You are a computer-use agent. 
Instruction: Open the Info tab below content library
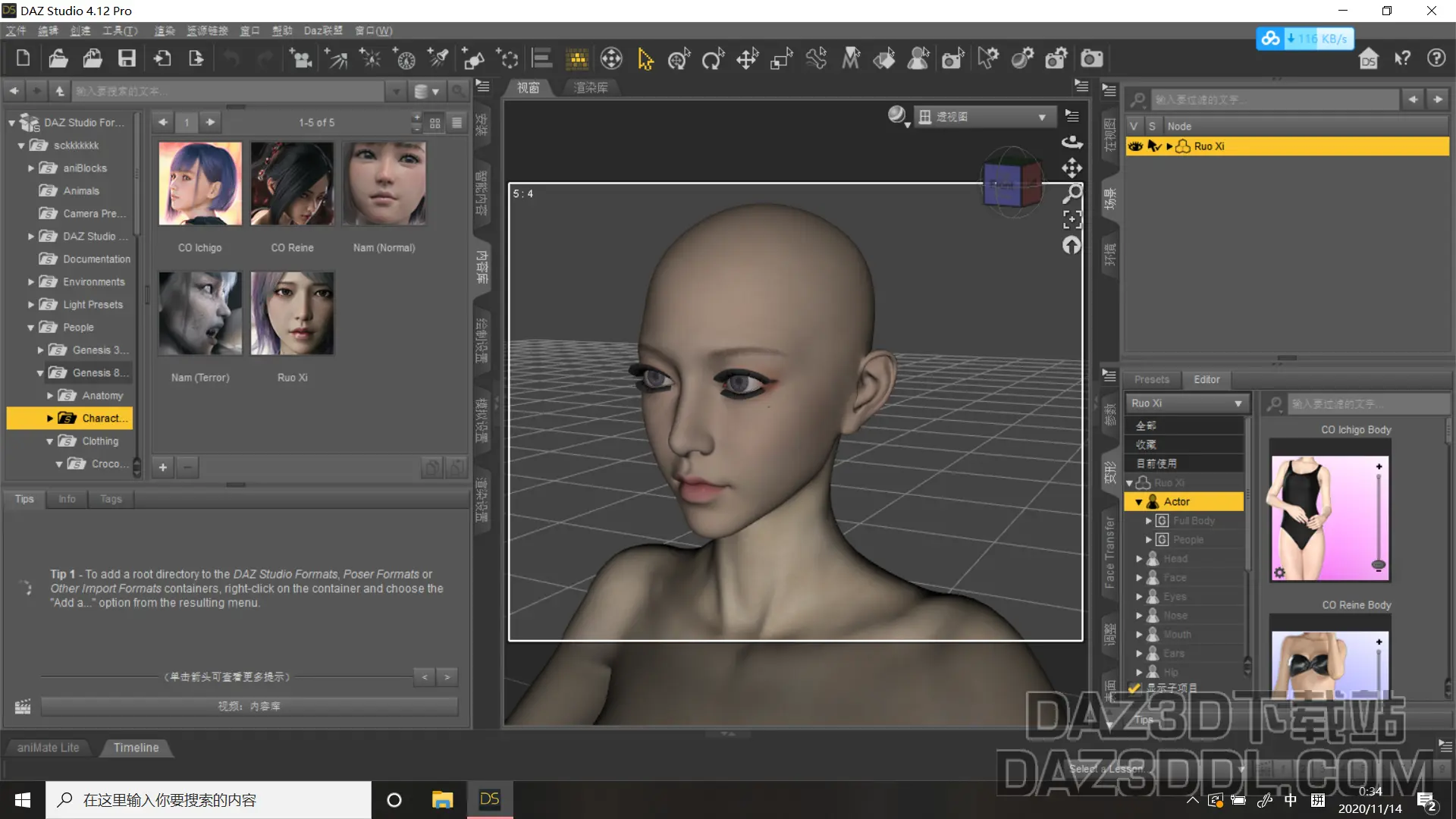tap(67, 499)
